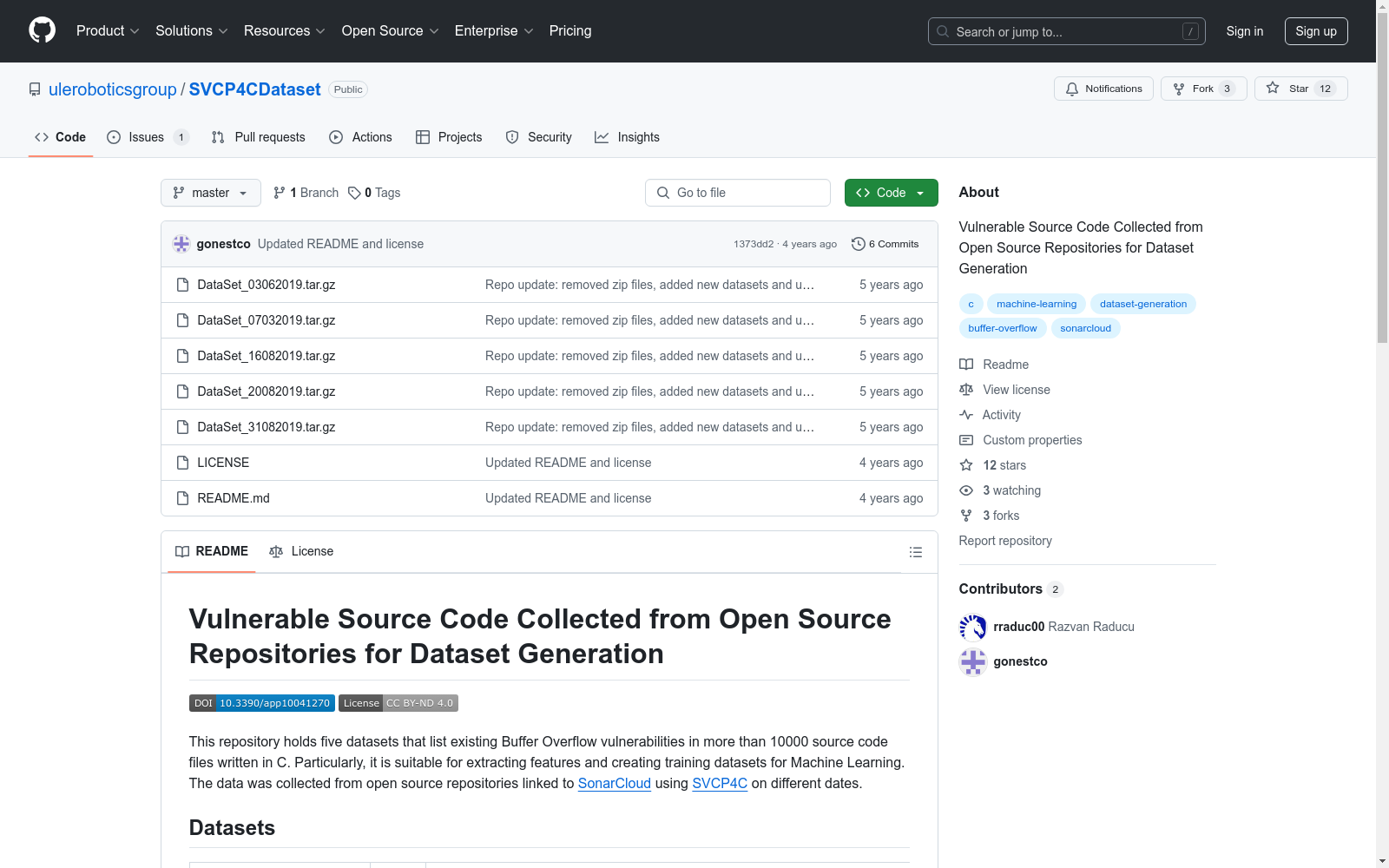This screenshot has width=1389, height=868.
Task: Click the buffer-overflow topic tag
Action: [x=1003, y=328]
